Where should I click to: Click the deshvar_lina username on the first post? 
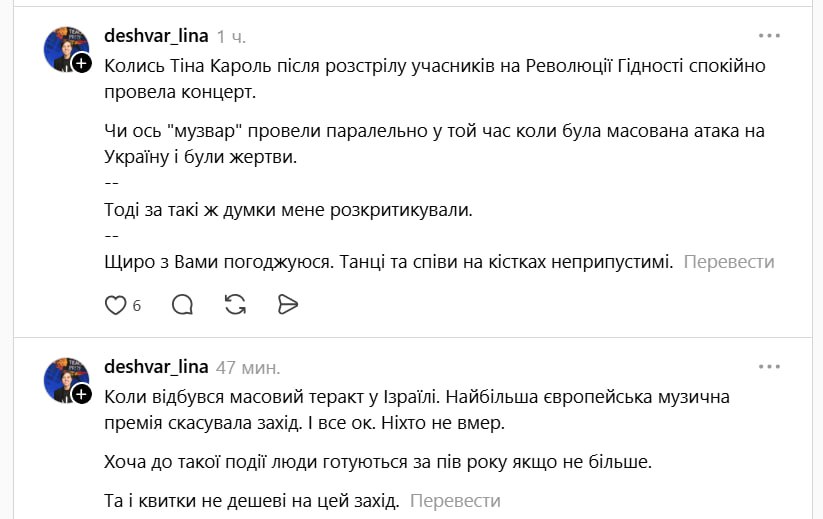pyautogui.click(x=156, y=36)
